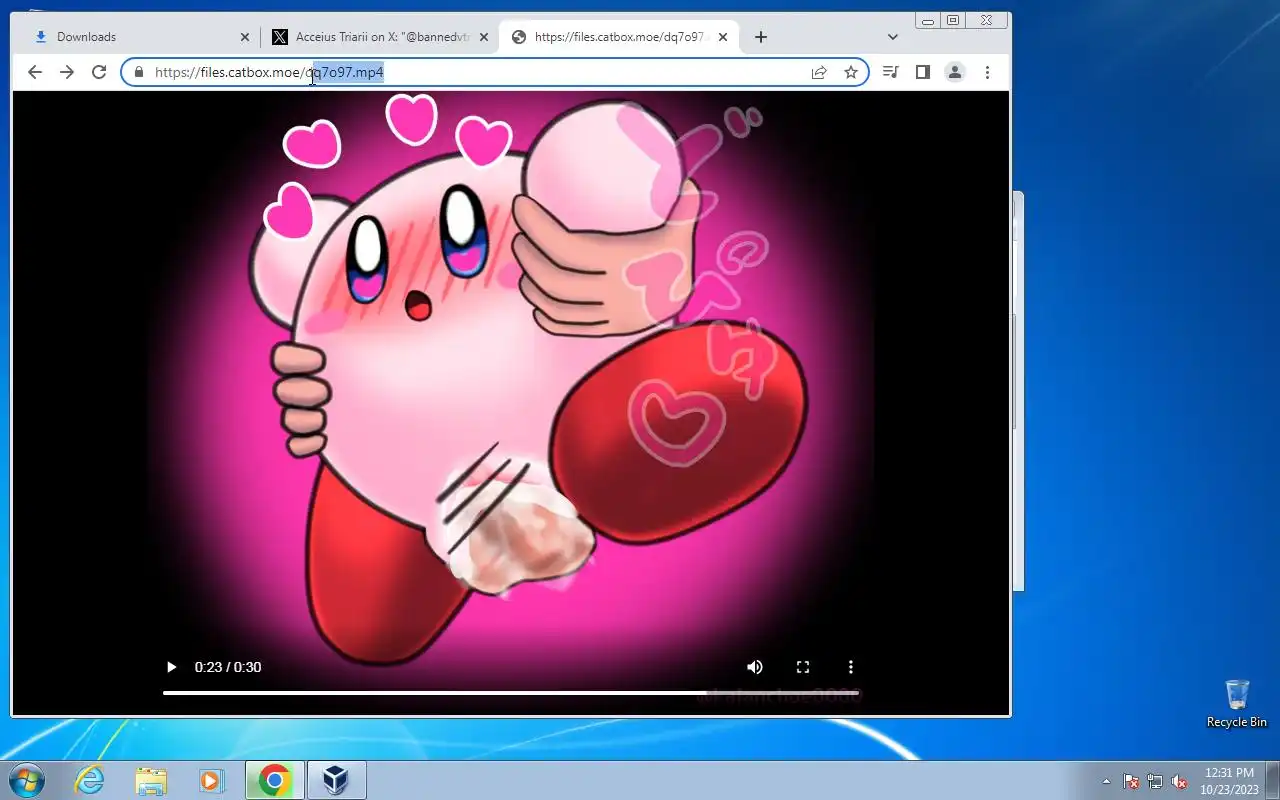Click the Chrome taskbar icon

point(274,780)
